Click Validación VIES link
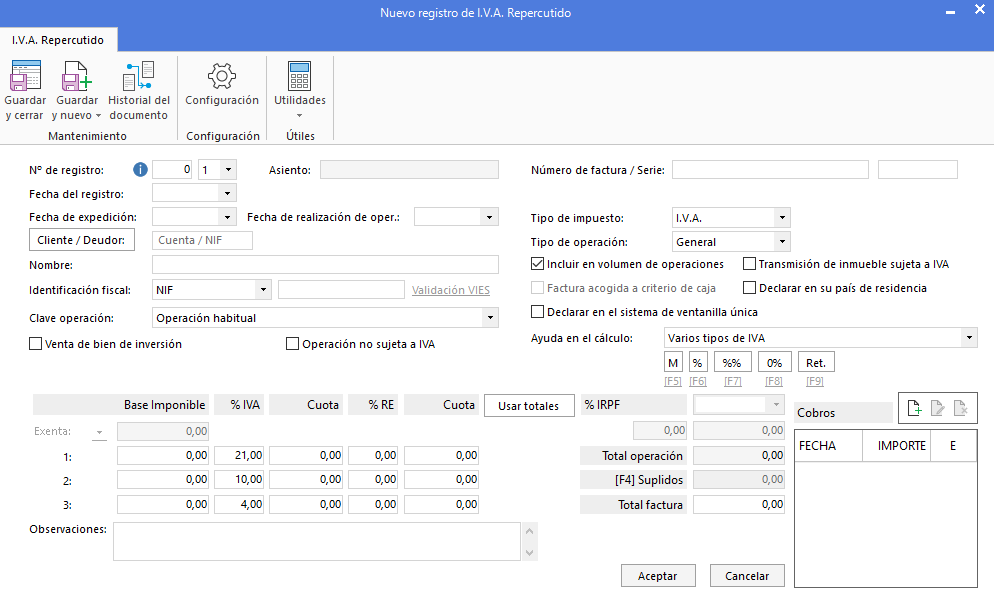 [451, 290]
